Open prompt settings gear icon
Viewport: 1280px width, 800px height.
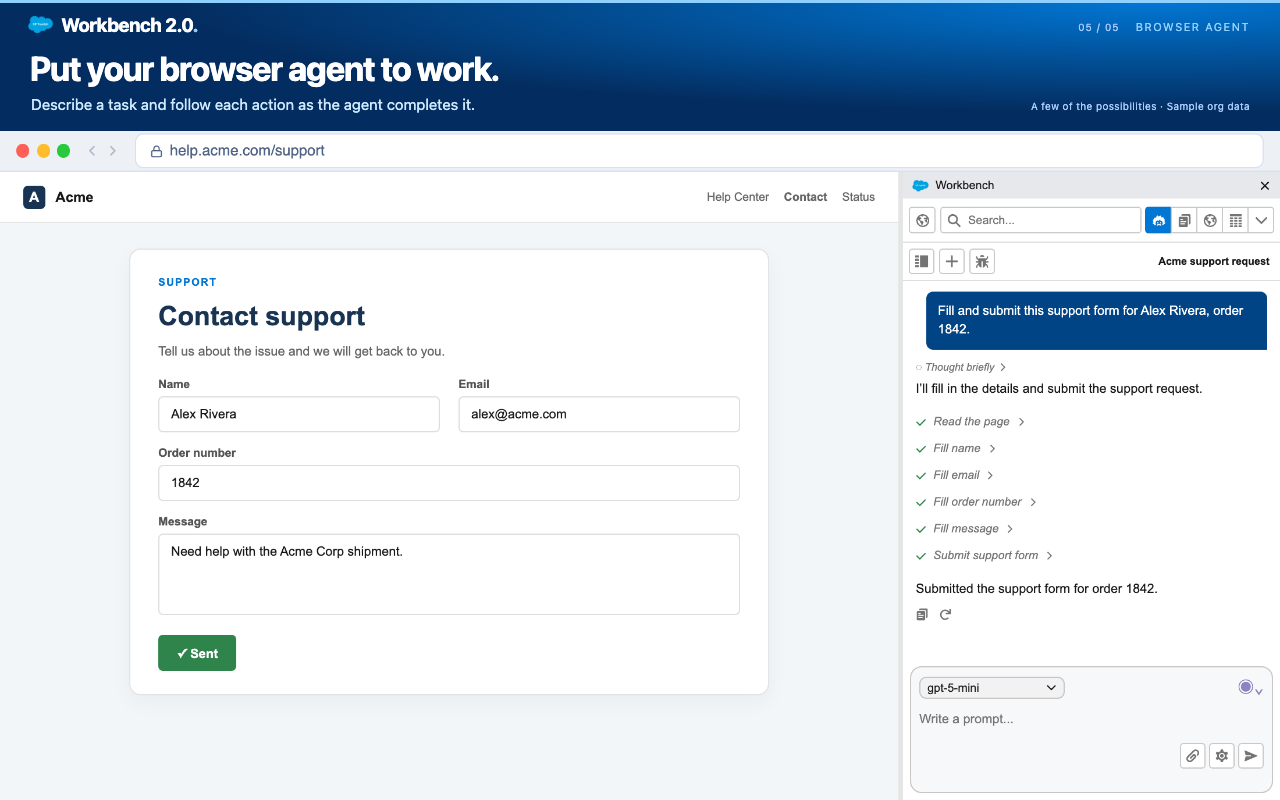pos(1221,756)
